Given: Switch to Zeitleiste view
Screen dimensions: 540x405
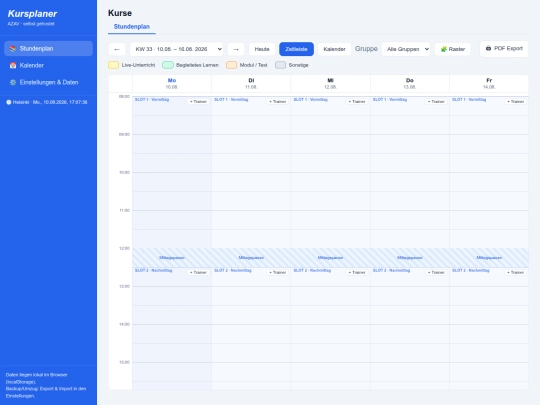Looking at the screenshot, I should click(x=296, y=49).
